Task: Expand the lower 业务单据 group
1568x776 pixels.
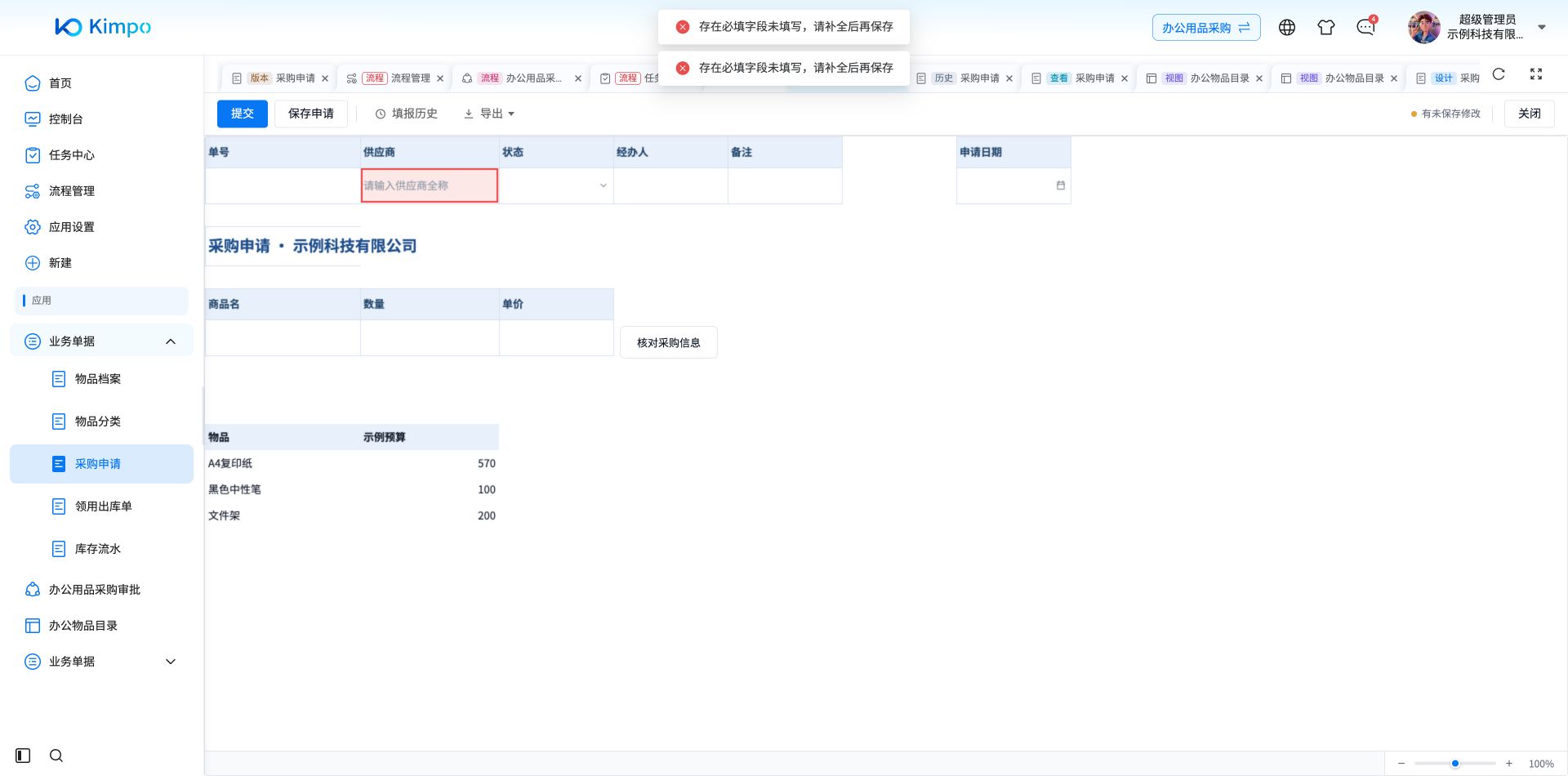Action: [171, 662]
